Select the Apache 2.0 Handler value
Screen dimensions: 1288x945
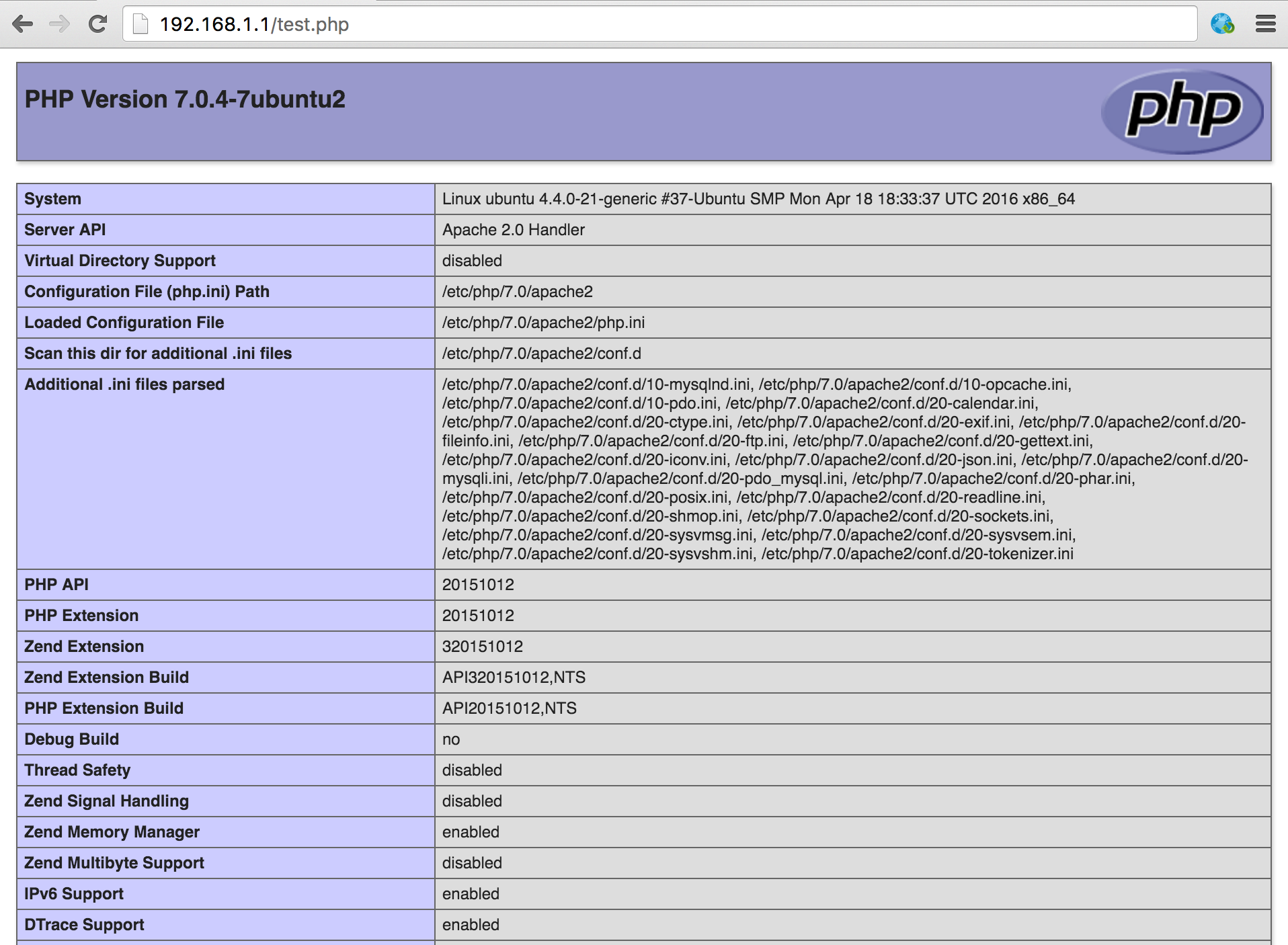click(x=513, y=230)
